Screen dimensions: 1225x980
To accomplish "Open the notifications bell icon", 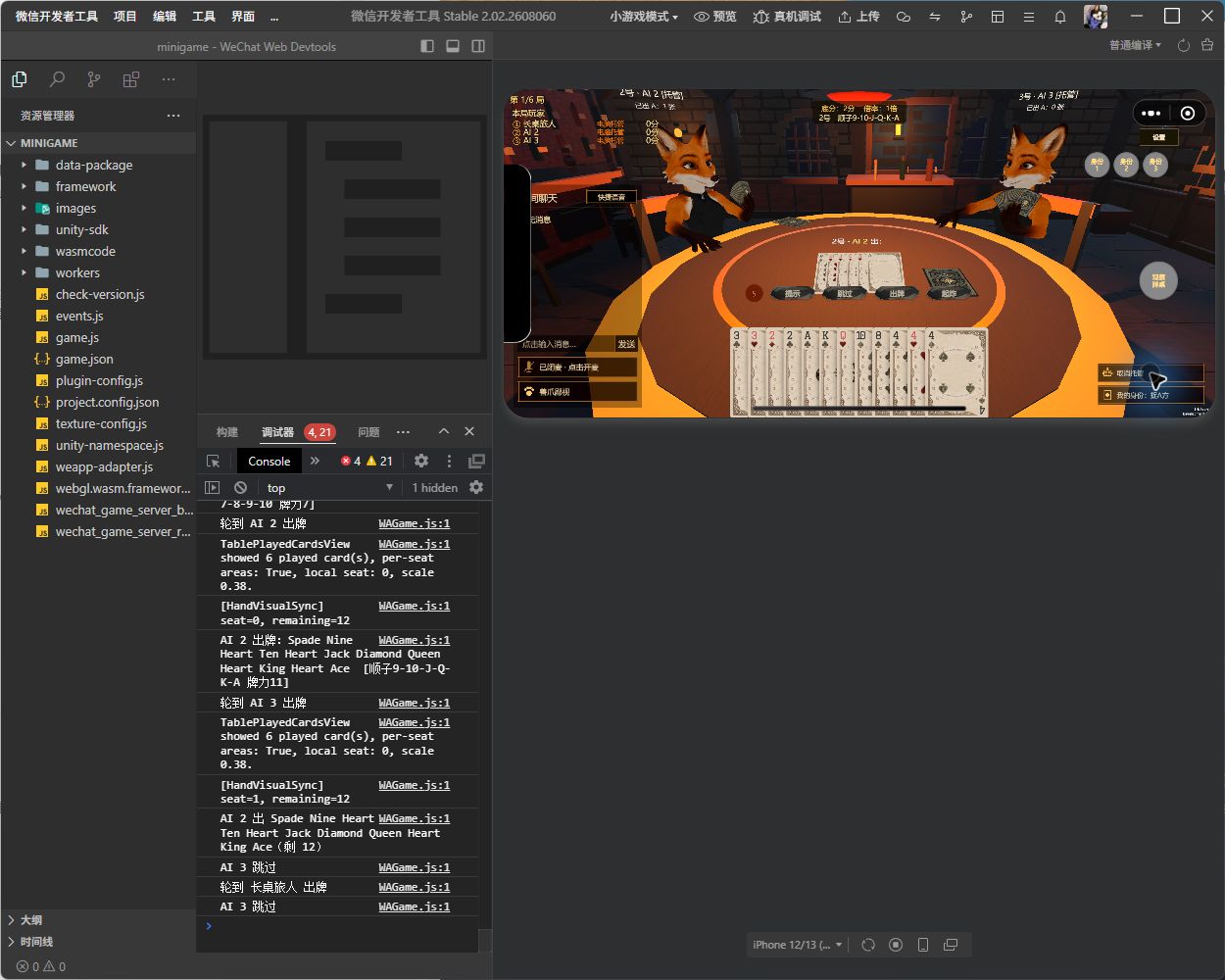I will tap(1060, 17).
